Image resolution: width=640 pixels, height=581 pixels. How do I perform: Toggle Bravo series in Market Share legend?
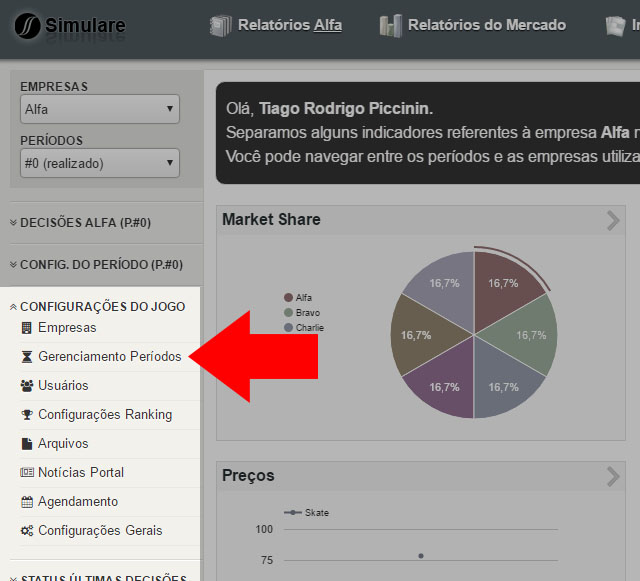302,313
